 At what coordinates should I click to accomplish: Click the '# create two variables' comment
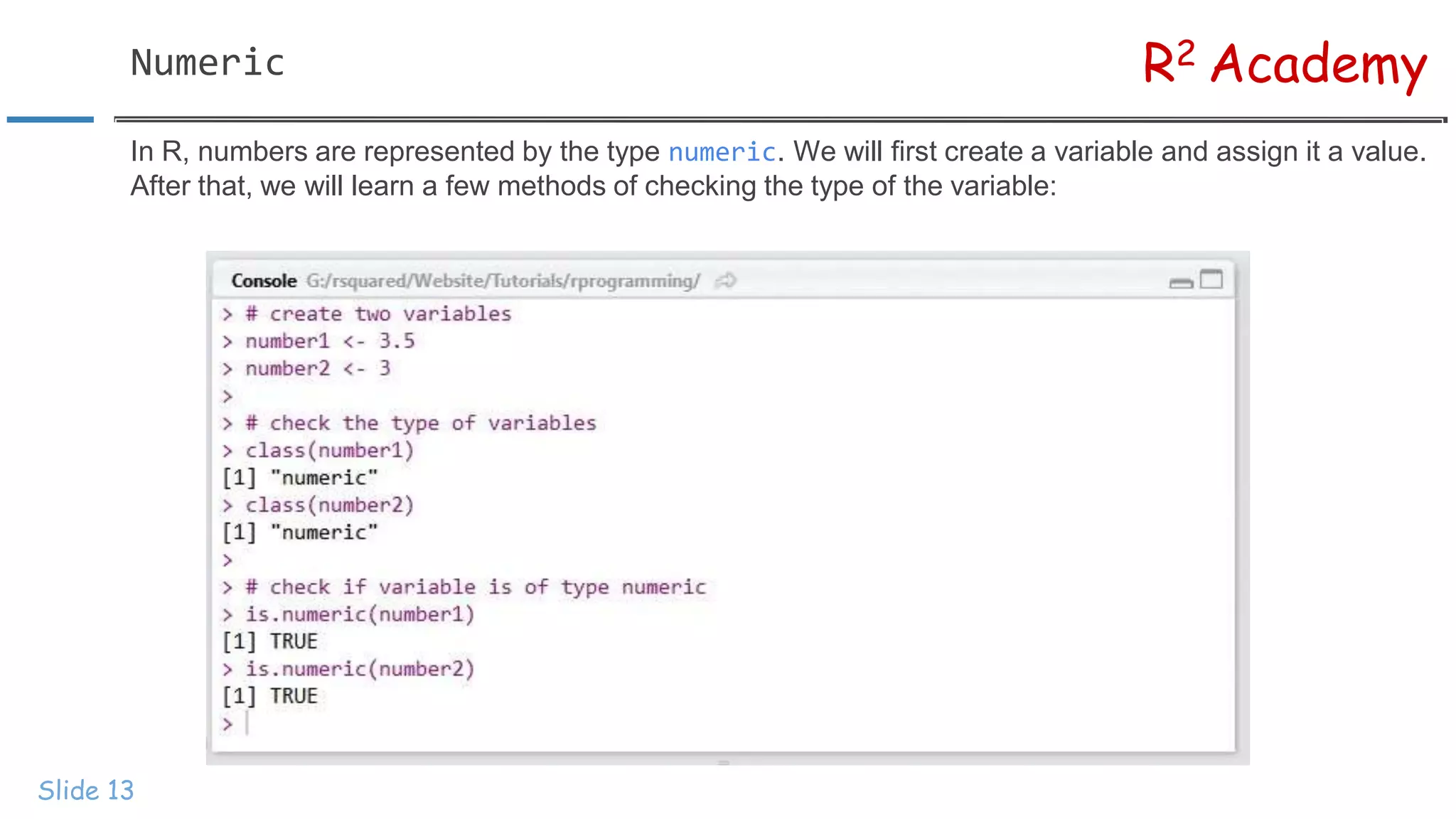(x=378, y=314)
